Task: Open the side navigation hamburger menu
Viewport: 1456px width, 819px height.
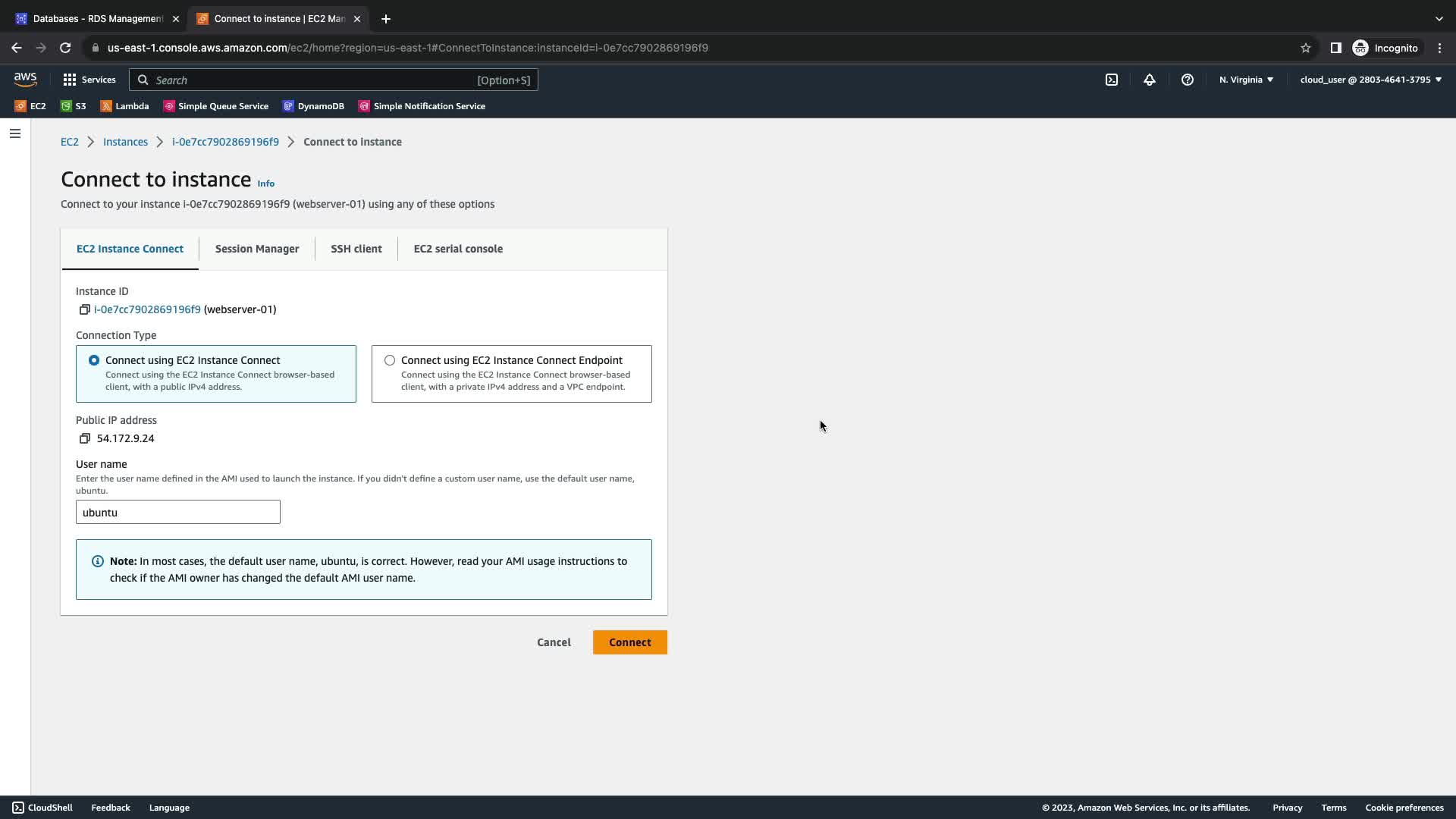Action: tap(15, 133)
